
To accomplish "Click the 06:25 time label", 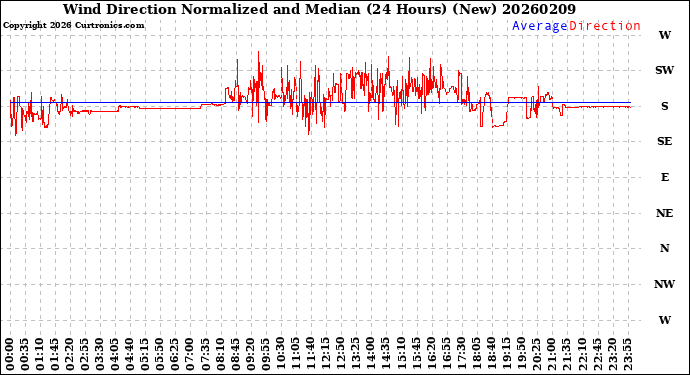I will click(176, 354).
